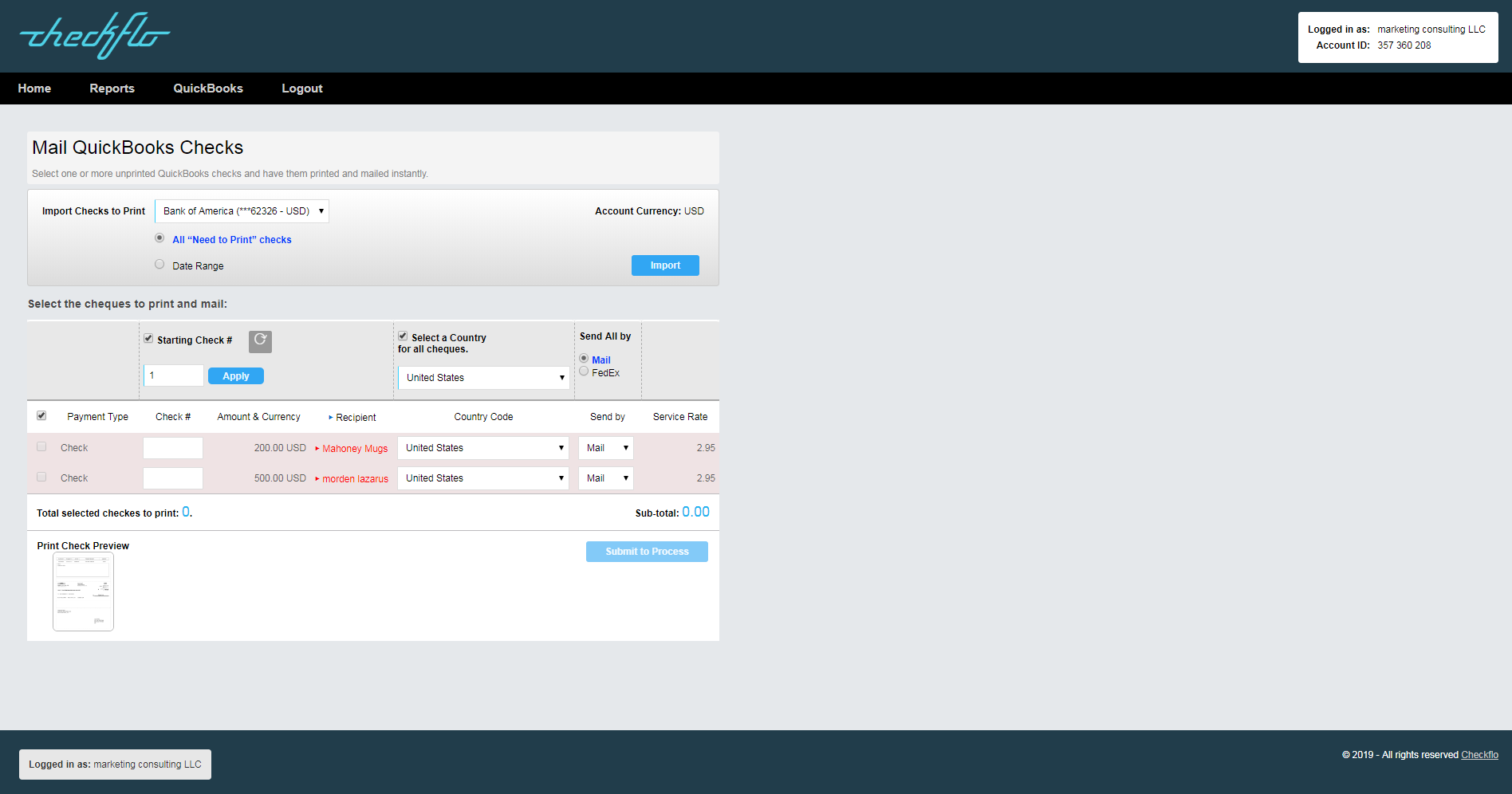Open the country dropdown for all cheques

point(484,378)
